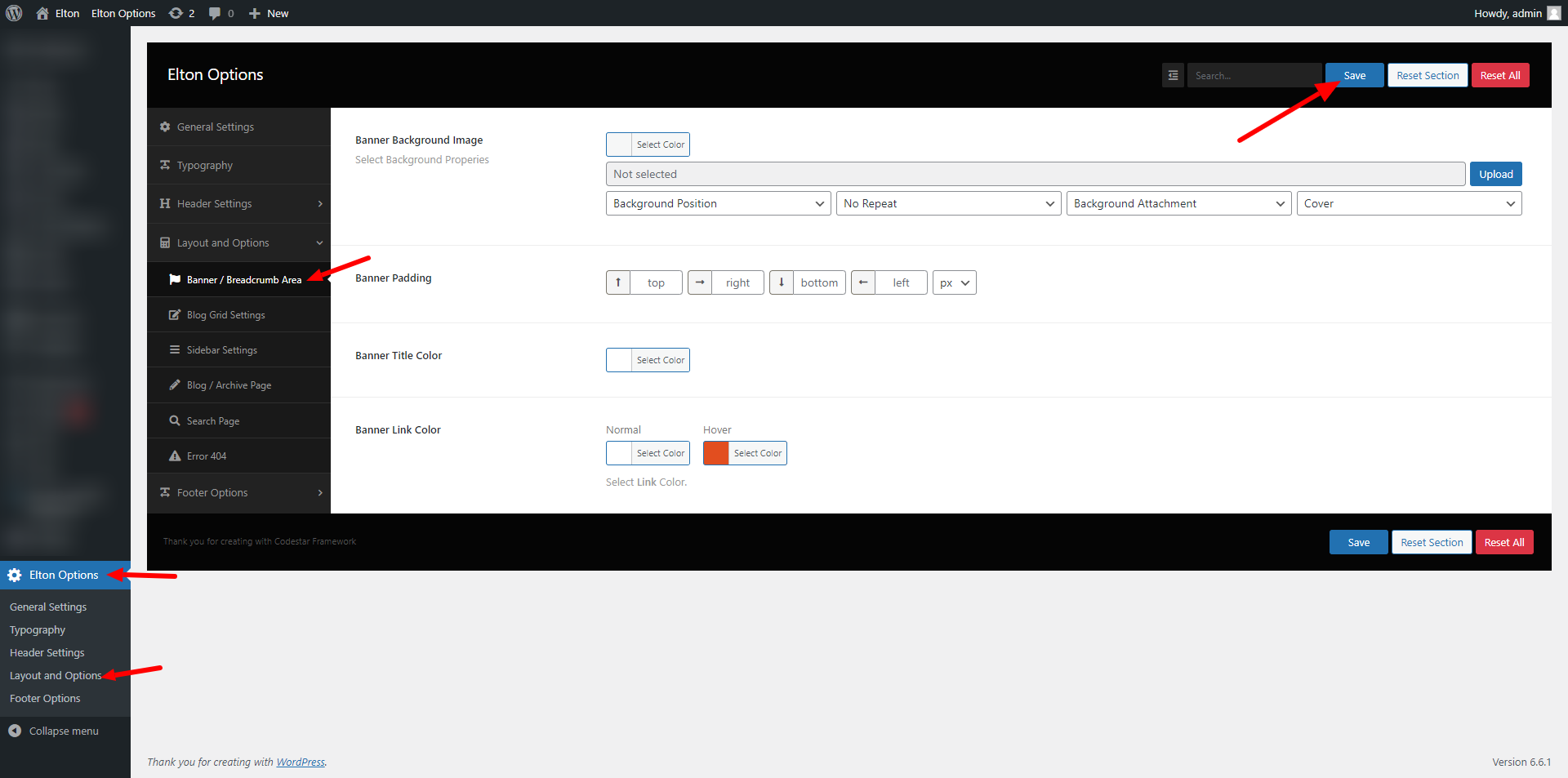This screenshot has height=778, width=1568.
Task: Click the Search Page magnifier icon
Action: (175, 420)
